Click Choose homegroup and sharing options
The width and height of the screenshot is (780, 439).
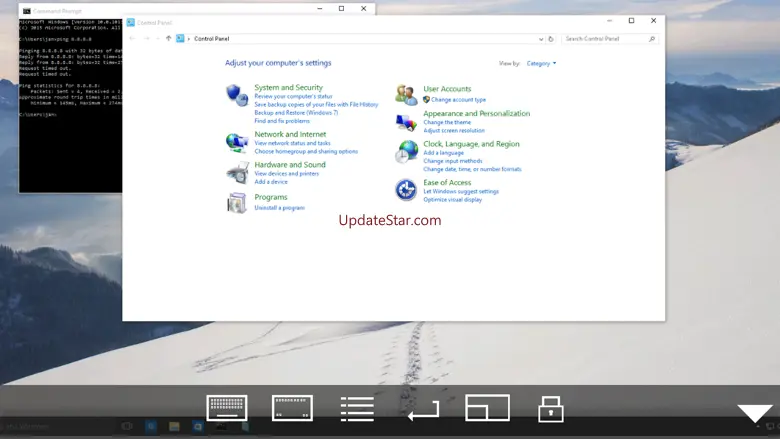click(306, 151)
